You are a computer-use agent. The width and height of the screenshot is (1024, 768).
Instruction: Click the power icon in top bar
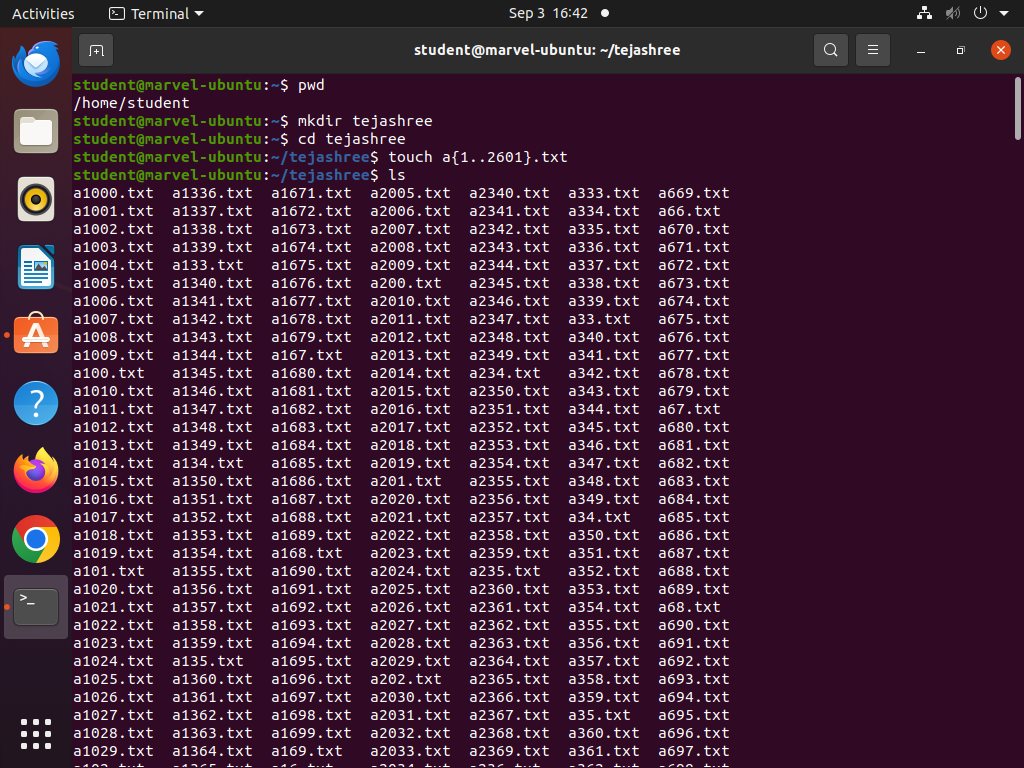[980, 13]
